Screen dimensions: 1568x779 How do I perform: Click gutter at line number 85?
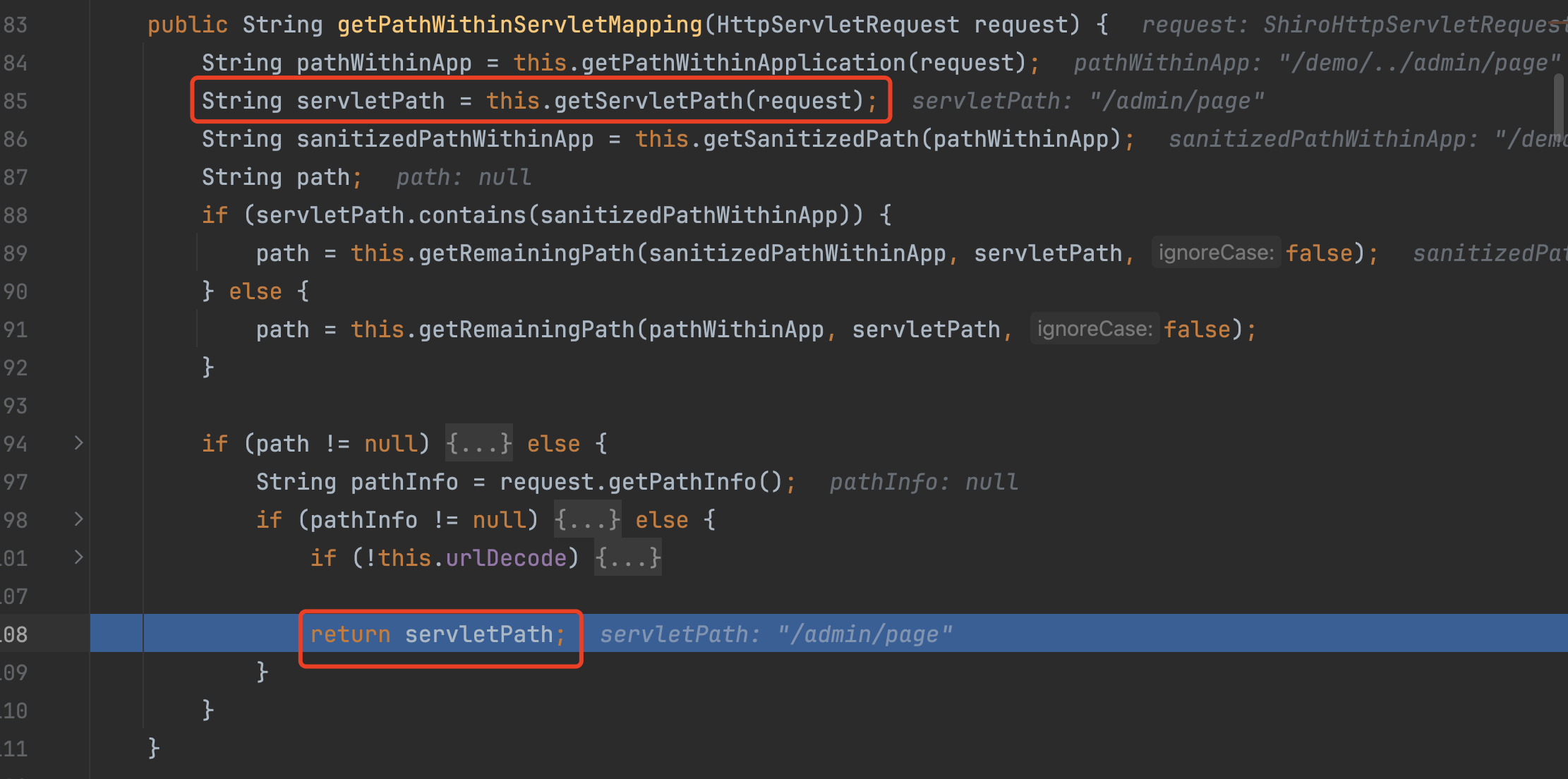click(16, 101)
